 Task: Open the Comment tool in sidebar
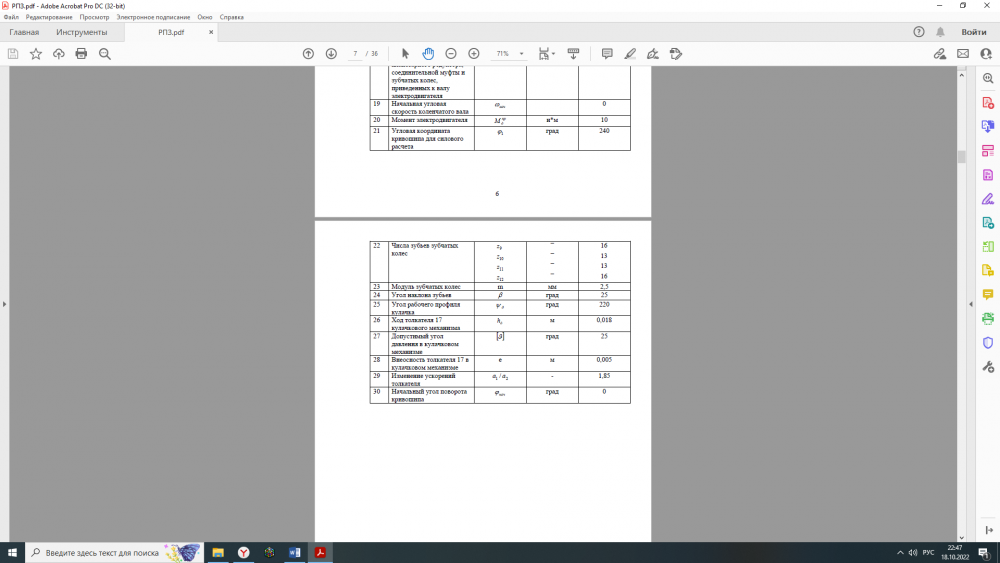tap(988, 295)
